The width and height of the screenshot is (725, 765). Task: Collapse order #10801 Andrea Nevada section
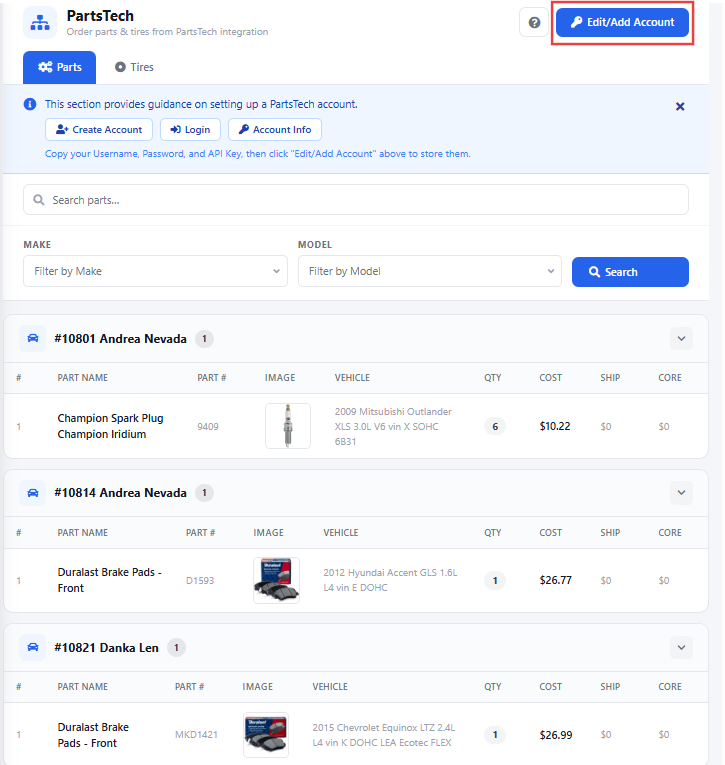pyautogui.click(x=681, y=339)
